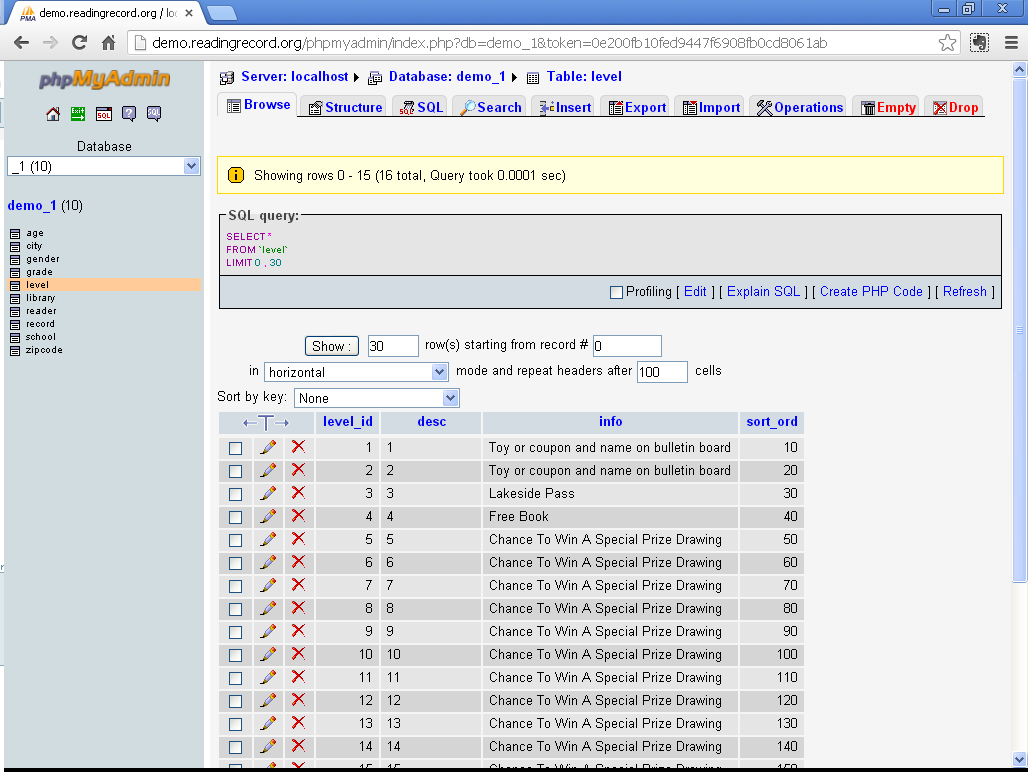
Task: Edit row with level_id 14
Action: [x=268, y=746]
